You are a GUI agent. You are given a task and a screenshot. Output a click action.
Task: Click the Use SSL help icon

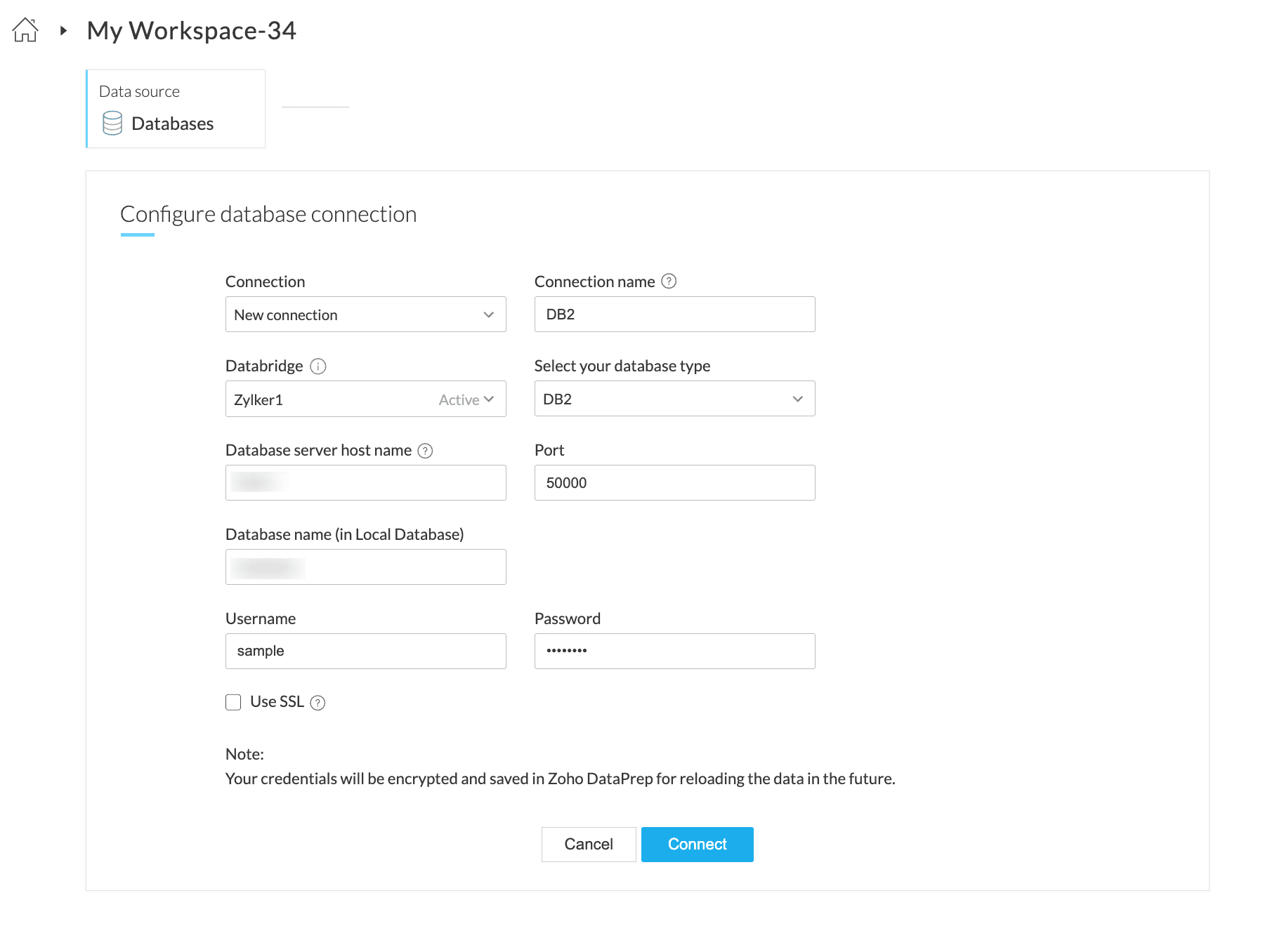(x=317, y=703)
